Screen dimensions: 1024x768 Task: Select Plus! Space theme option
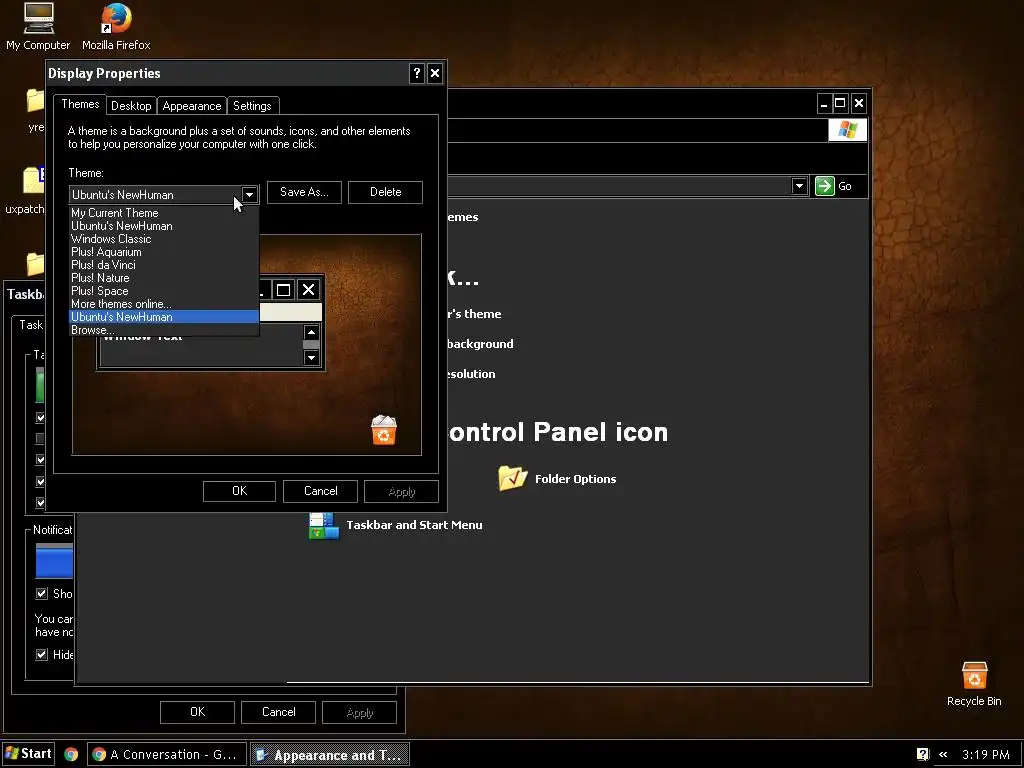(164, 291)
